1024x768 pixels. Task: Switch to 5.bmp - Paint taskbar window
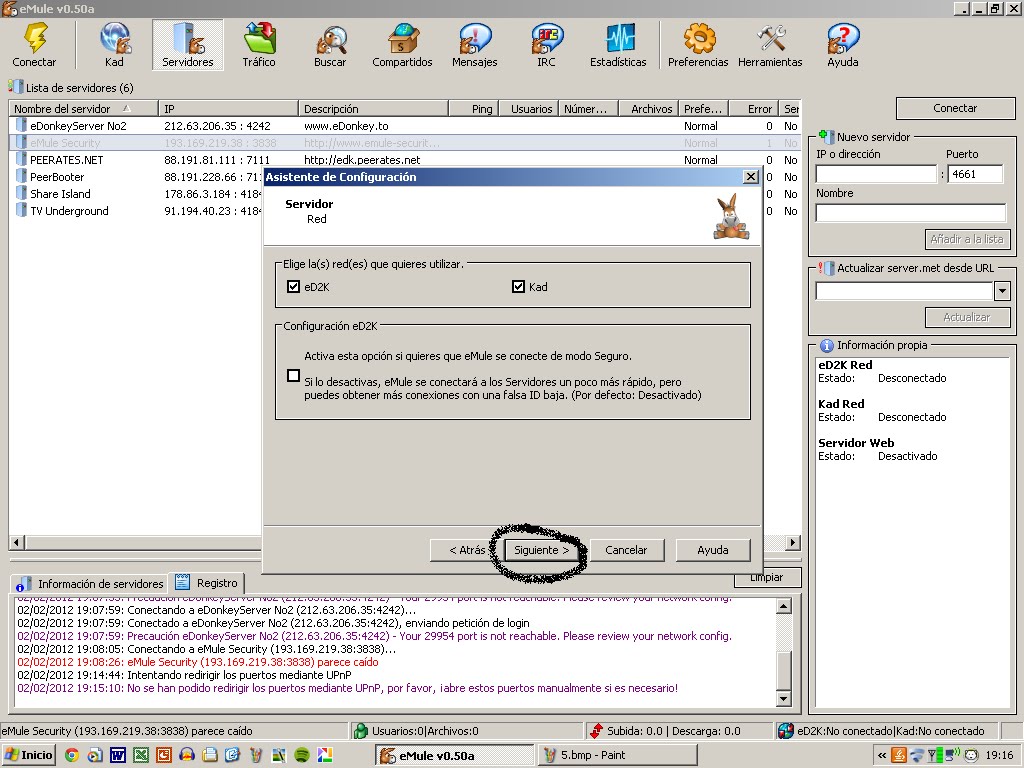618,755
